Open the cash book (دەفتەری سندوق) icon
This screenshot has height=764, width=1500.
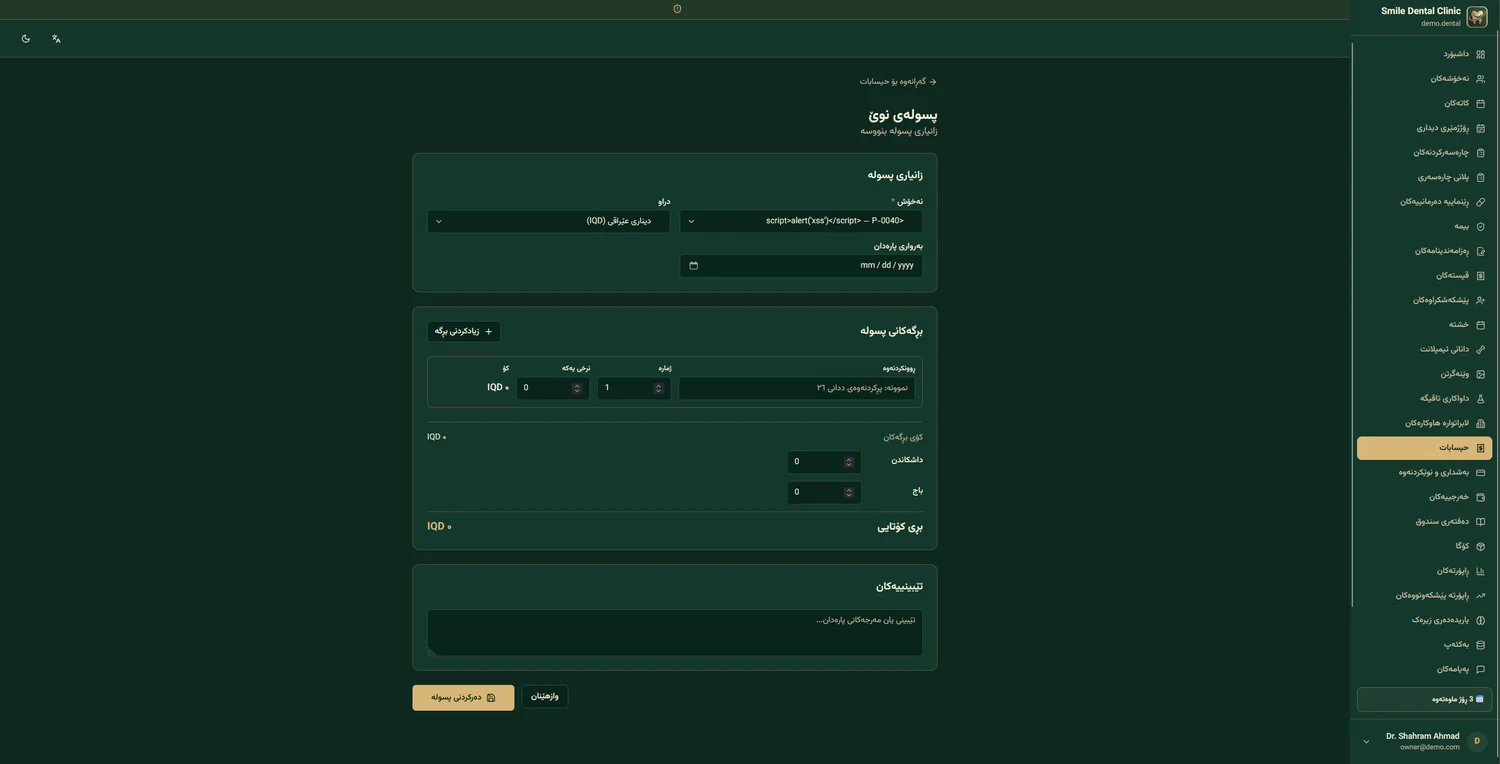[x=1481, y=522]
